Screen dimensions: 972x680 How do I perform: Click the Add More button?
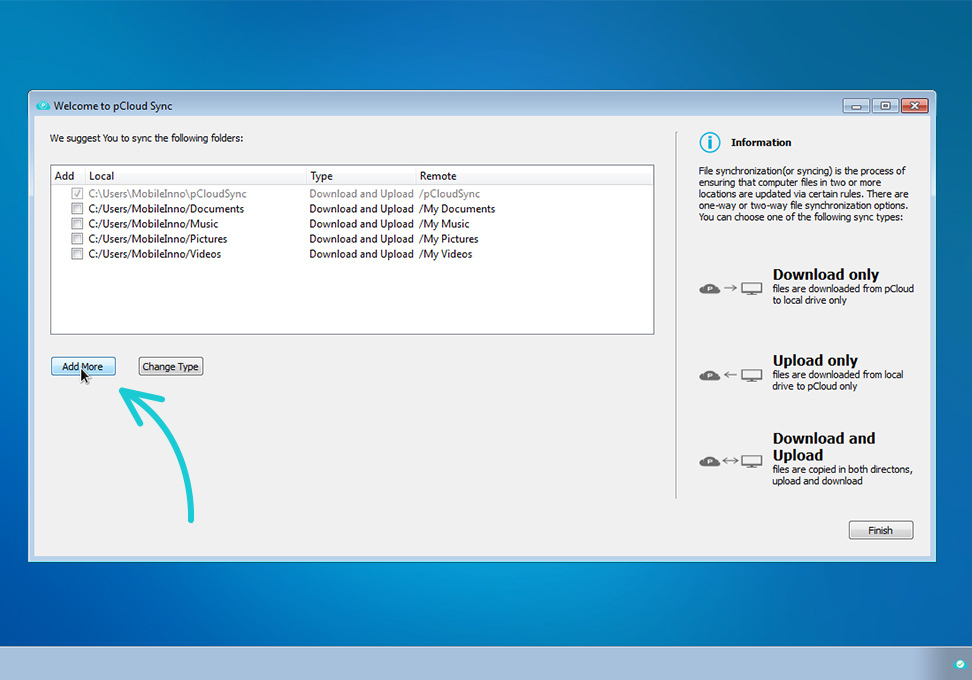tap(83, 366)
